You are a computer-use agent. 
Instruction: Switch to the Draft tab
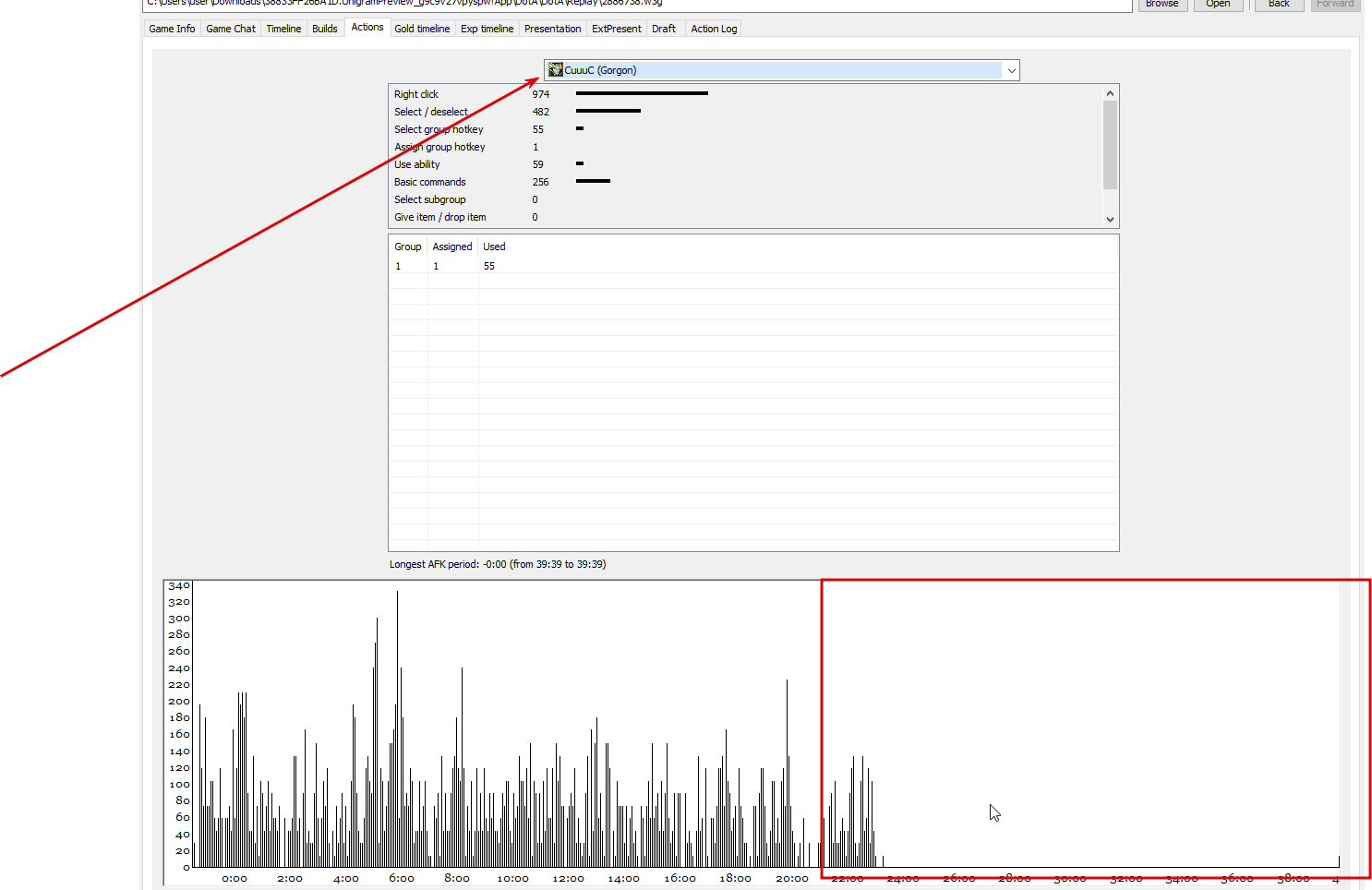[664, 29]
